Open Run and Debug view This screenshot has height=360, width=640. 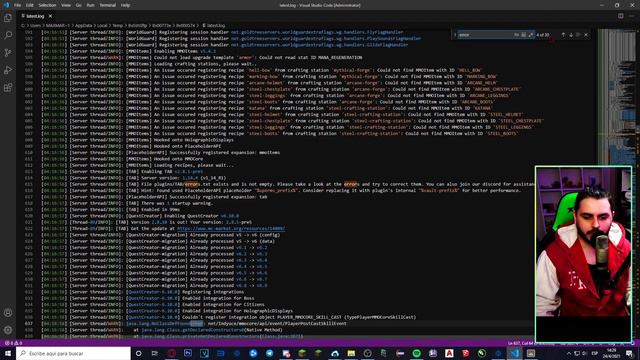tap(8, 70)
